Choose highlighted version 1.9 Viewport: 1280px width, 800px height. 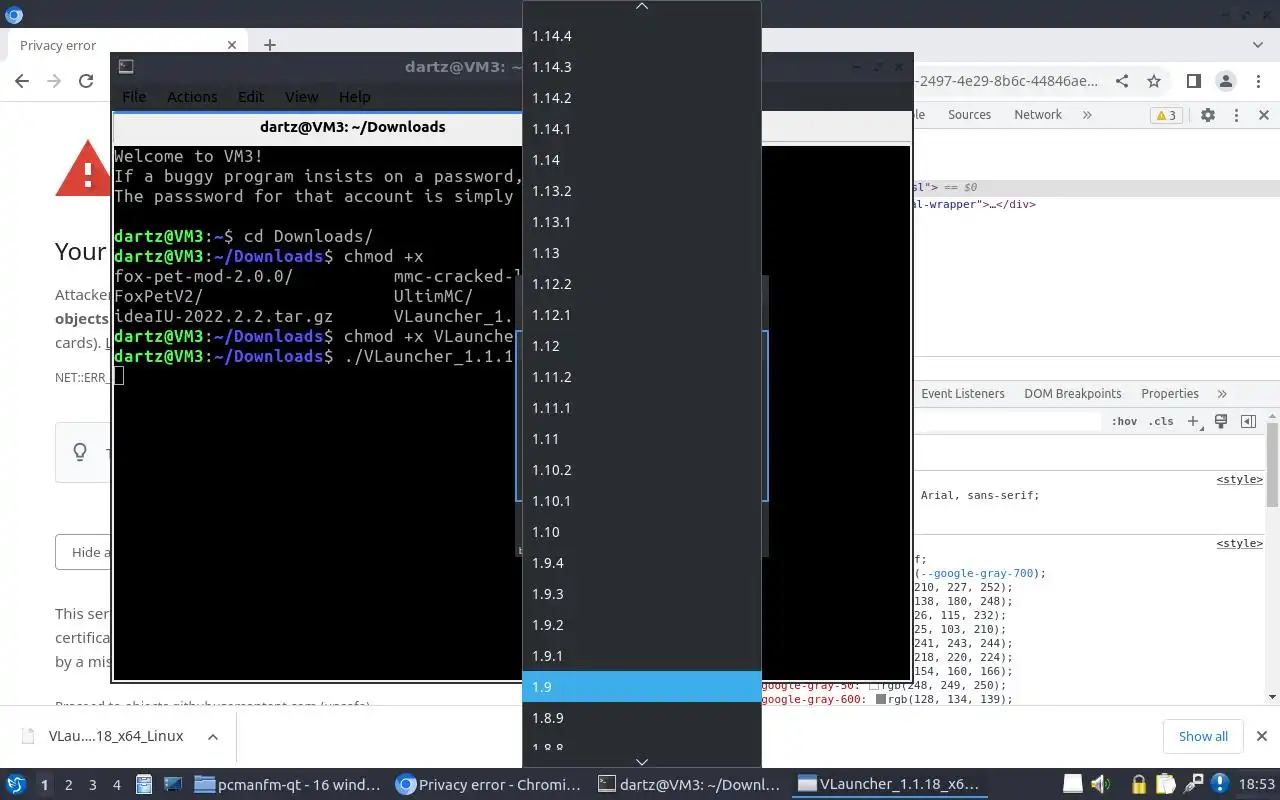641,687
